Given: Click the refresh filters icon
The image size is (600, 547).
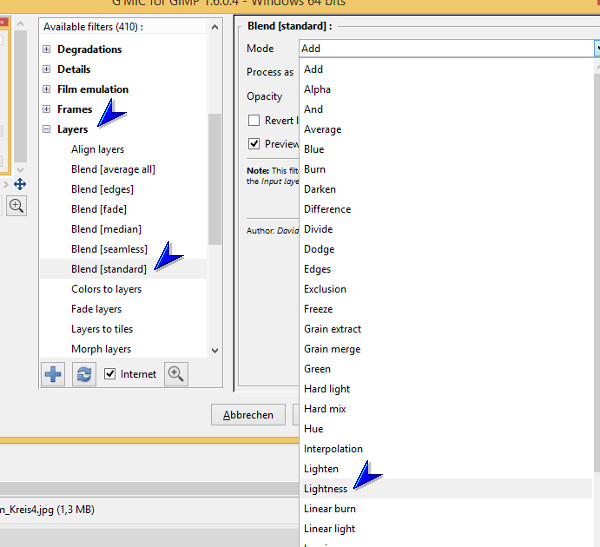Looking at the screenshot, I should [84, 374].
